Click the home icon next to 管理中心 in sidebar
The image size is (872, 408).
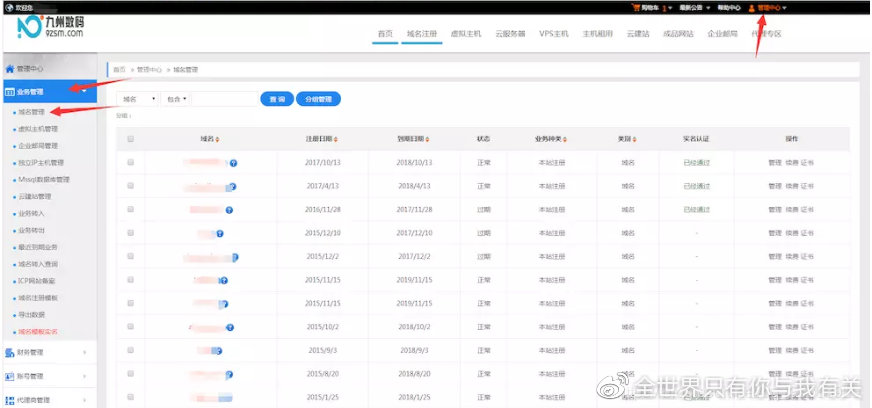click(10, 69)
